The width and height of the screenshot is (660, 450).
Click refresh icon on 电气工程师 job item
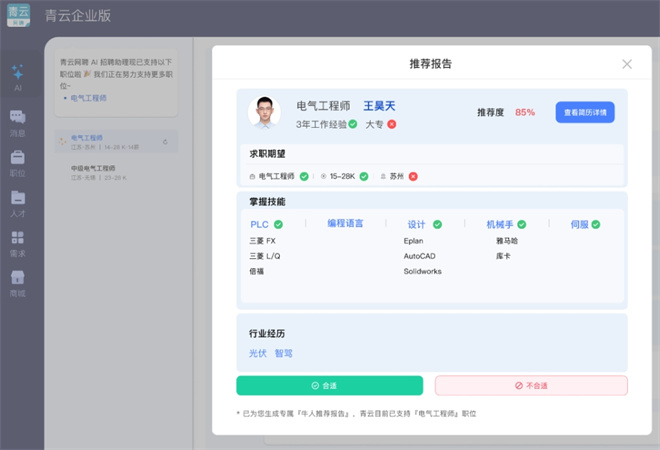165,141
